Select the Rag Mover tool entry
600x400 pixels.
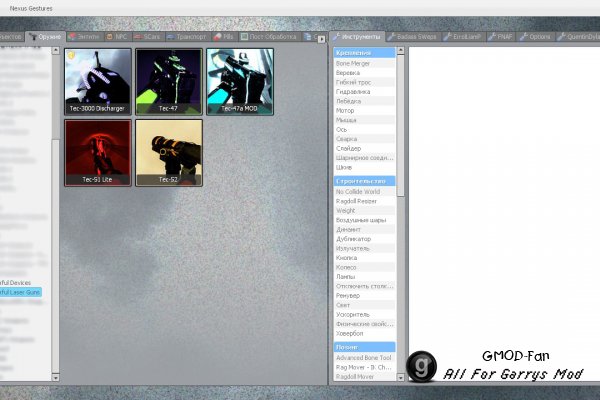364,367
